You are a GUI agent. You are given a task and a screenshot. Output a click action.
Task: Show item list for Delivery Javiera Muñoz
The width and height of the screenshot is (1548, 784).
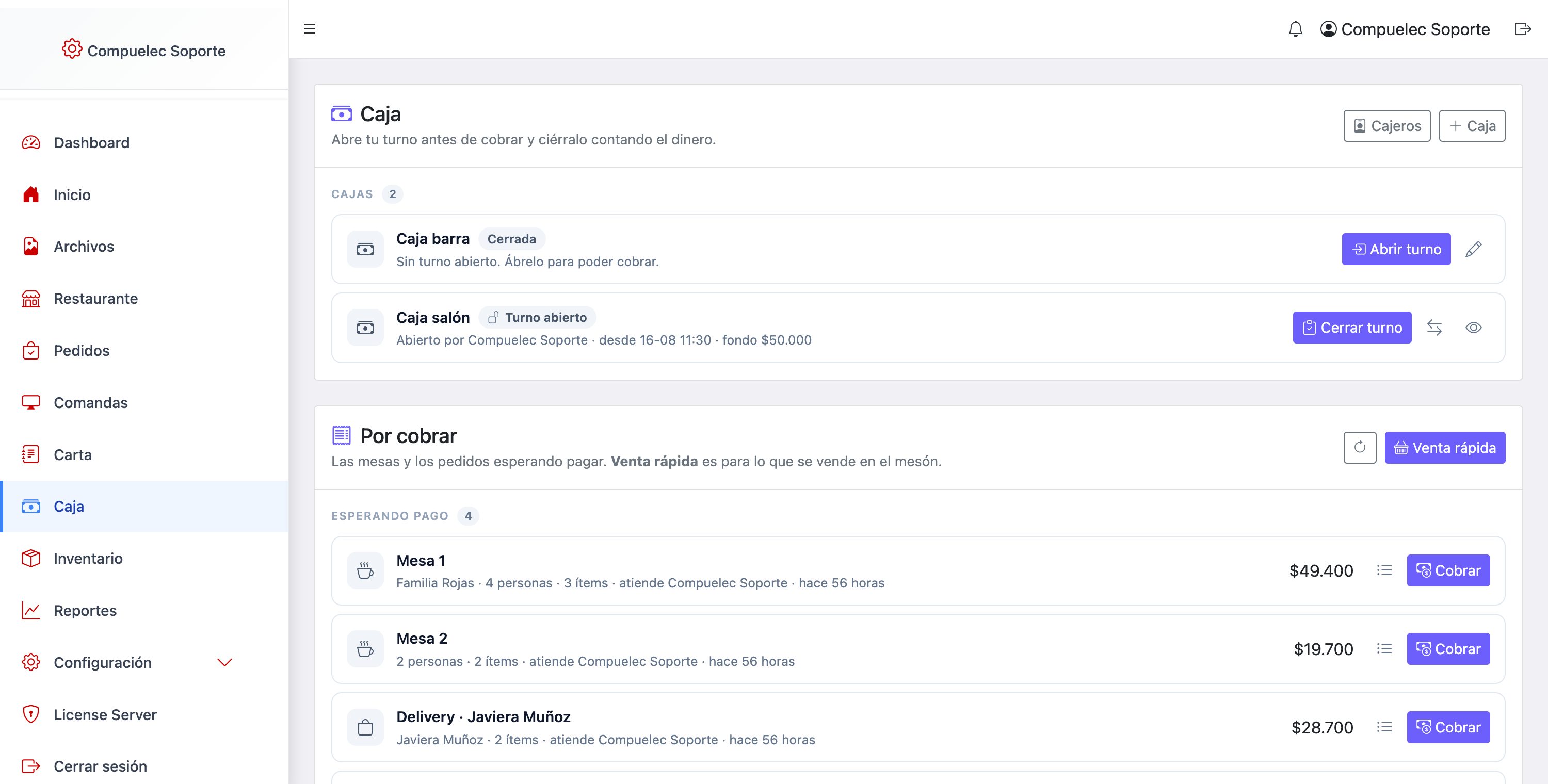coord(1384,727)
